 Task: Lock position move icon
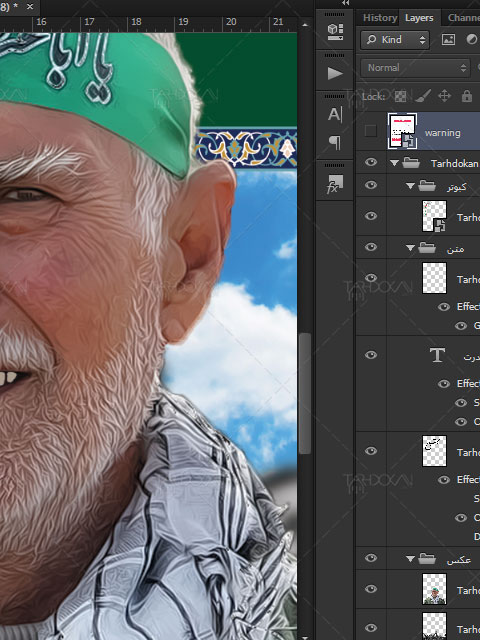pos(444,96)
